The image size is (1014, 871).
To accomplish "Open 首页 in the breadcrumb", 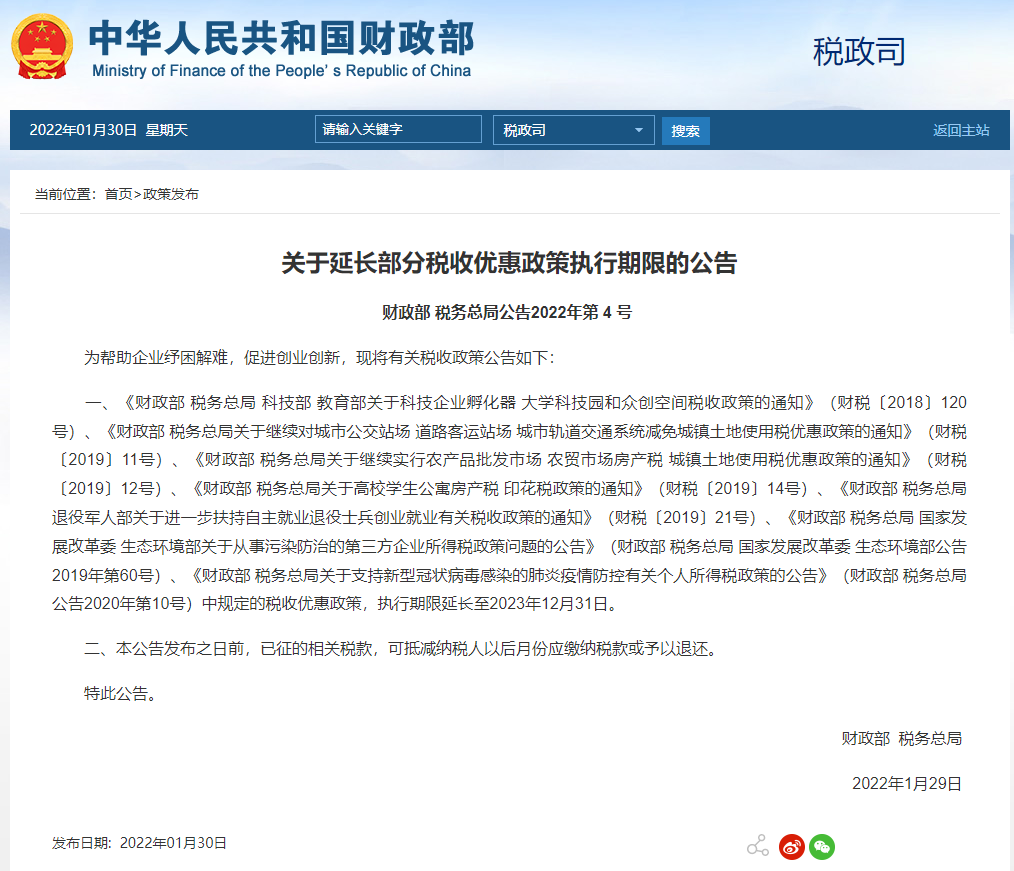I will coord(118,194).
